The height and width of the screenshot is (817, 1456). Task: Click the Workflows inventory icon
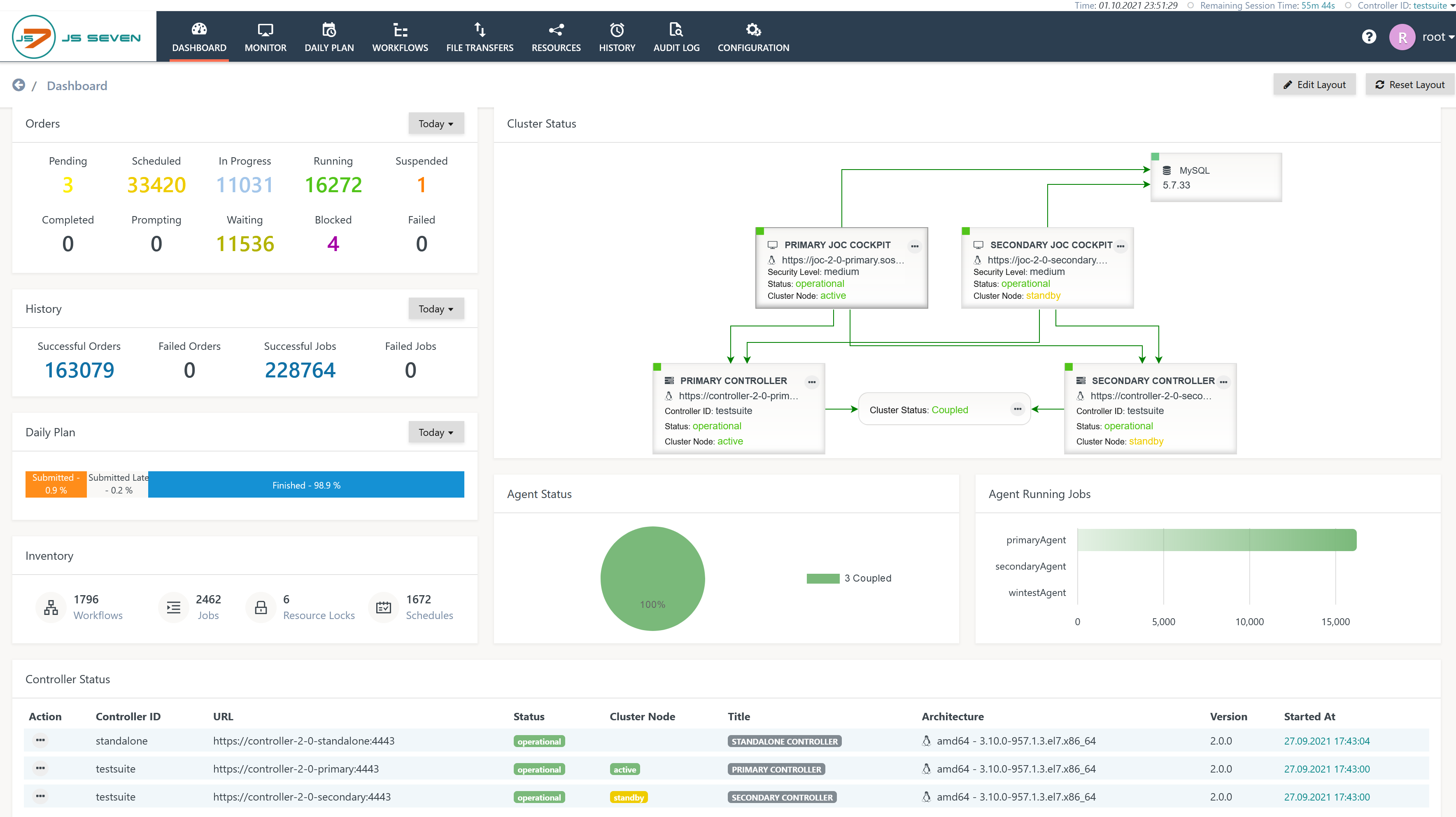[x=51, y=608]
